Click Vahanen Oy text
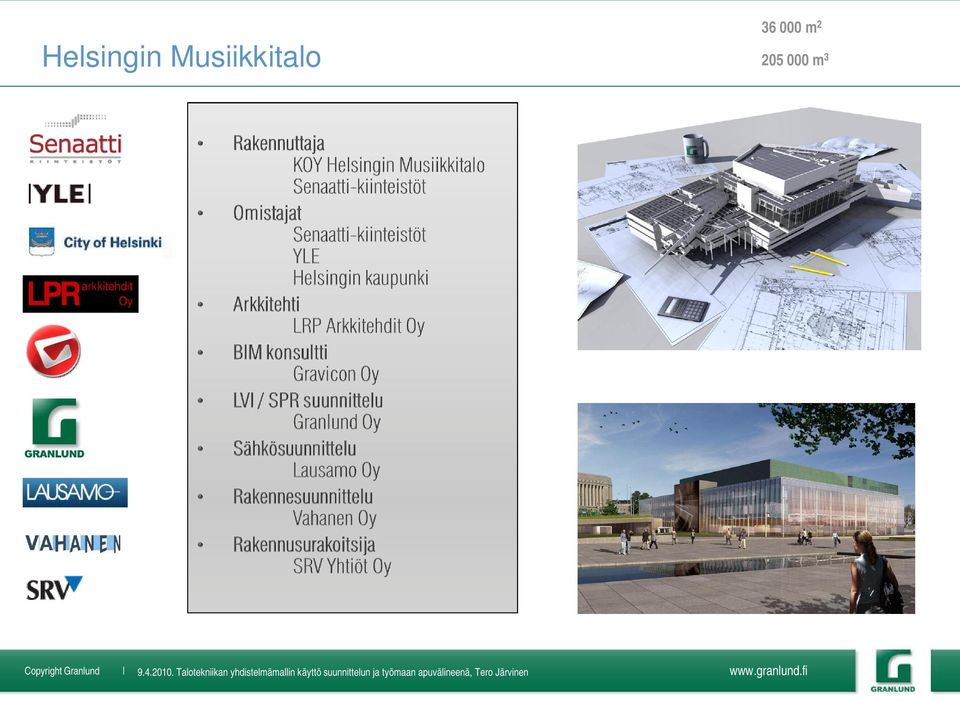The height and width of the screenshot is (702, 960). 334,518
